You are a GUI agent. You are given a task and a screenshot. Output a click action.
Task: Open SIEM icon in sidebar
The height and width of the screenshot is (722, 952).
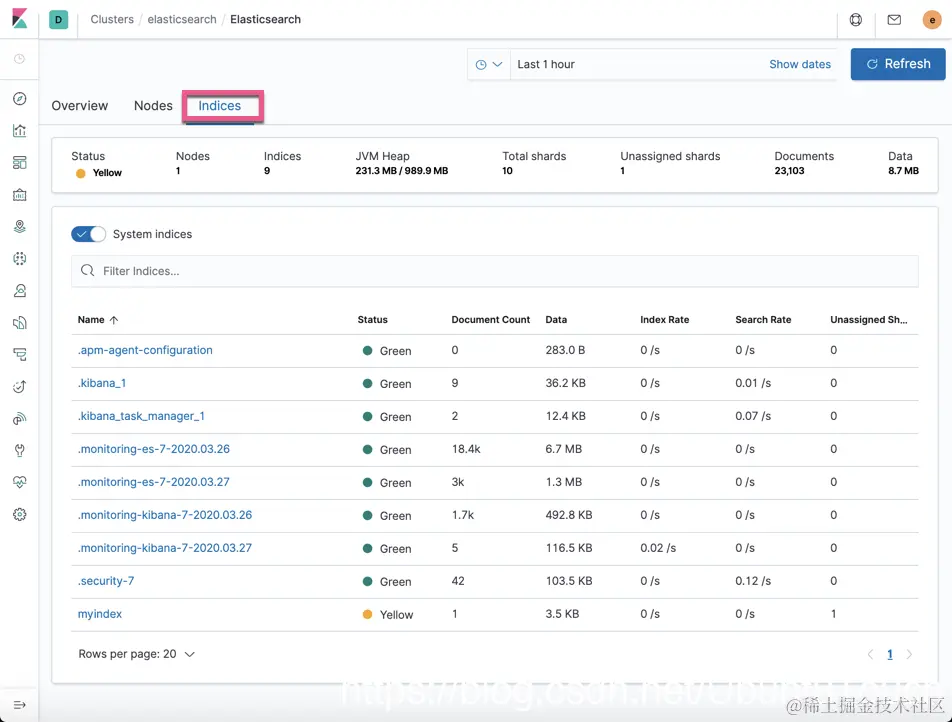point(19,418)
